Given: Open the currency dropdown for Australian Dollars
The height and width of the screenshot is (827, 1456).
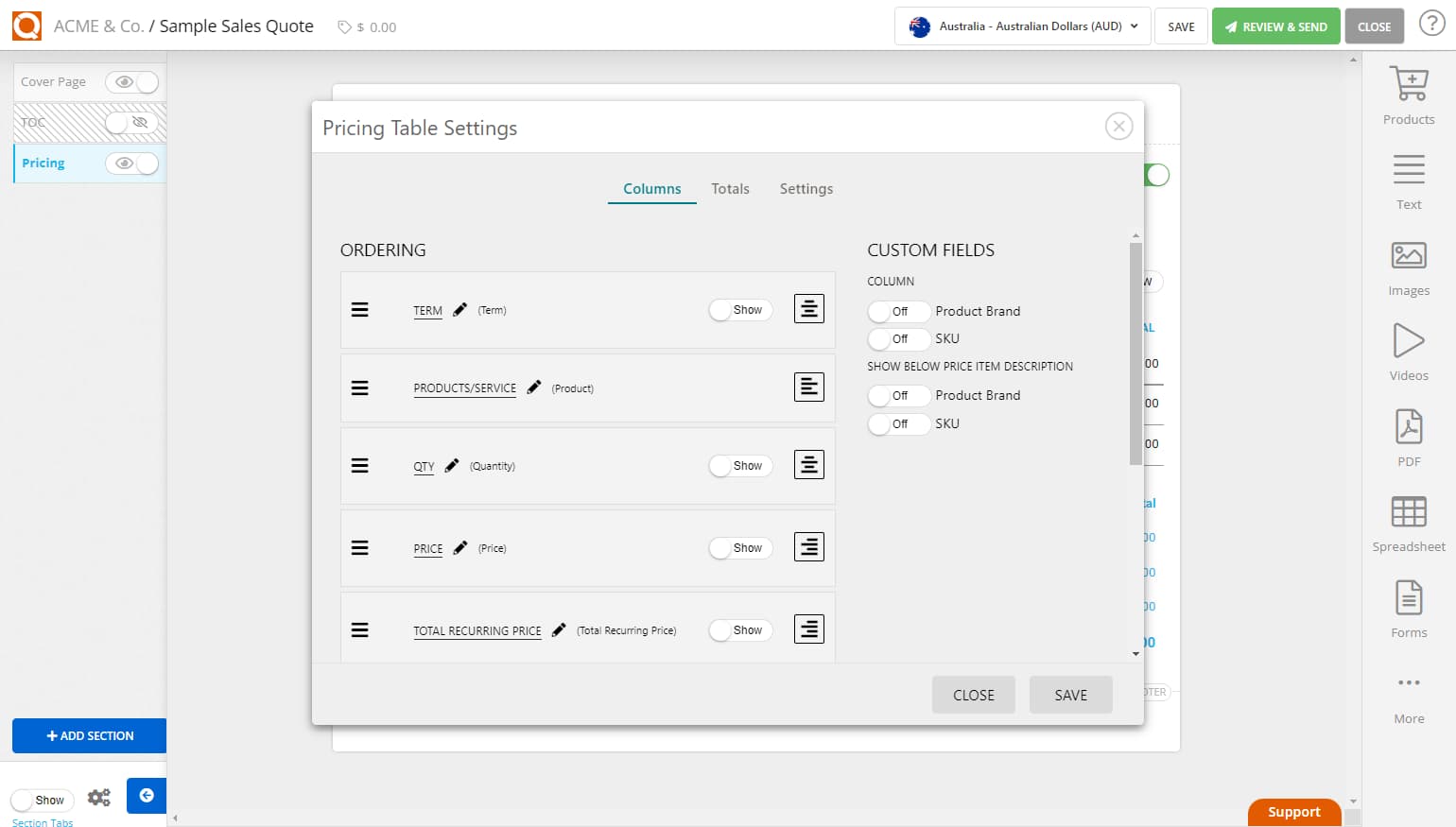Looking at the screenshot, I should click(x=1021, y=26).
